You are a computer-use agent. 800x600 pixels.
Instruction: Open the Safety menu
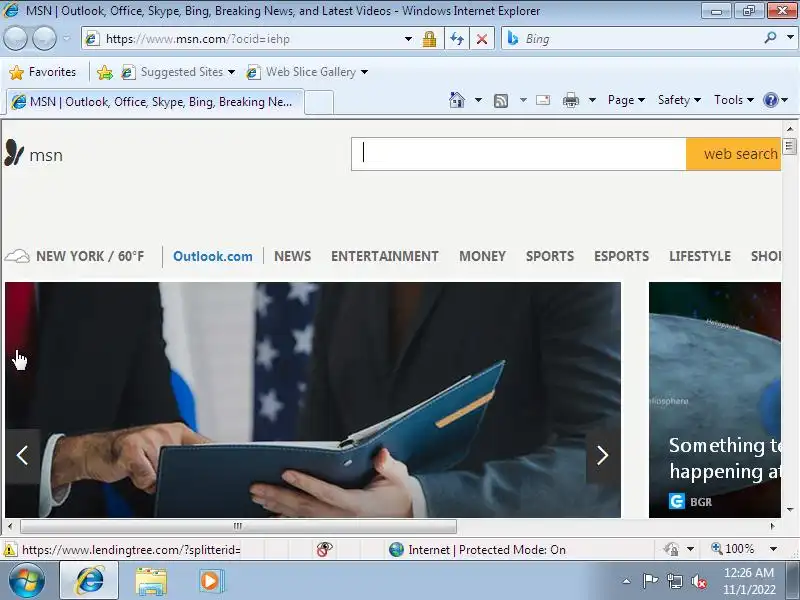[679, 100]
